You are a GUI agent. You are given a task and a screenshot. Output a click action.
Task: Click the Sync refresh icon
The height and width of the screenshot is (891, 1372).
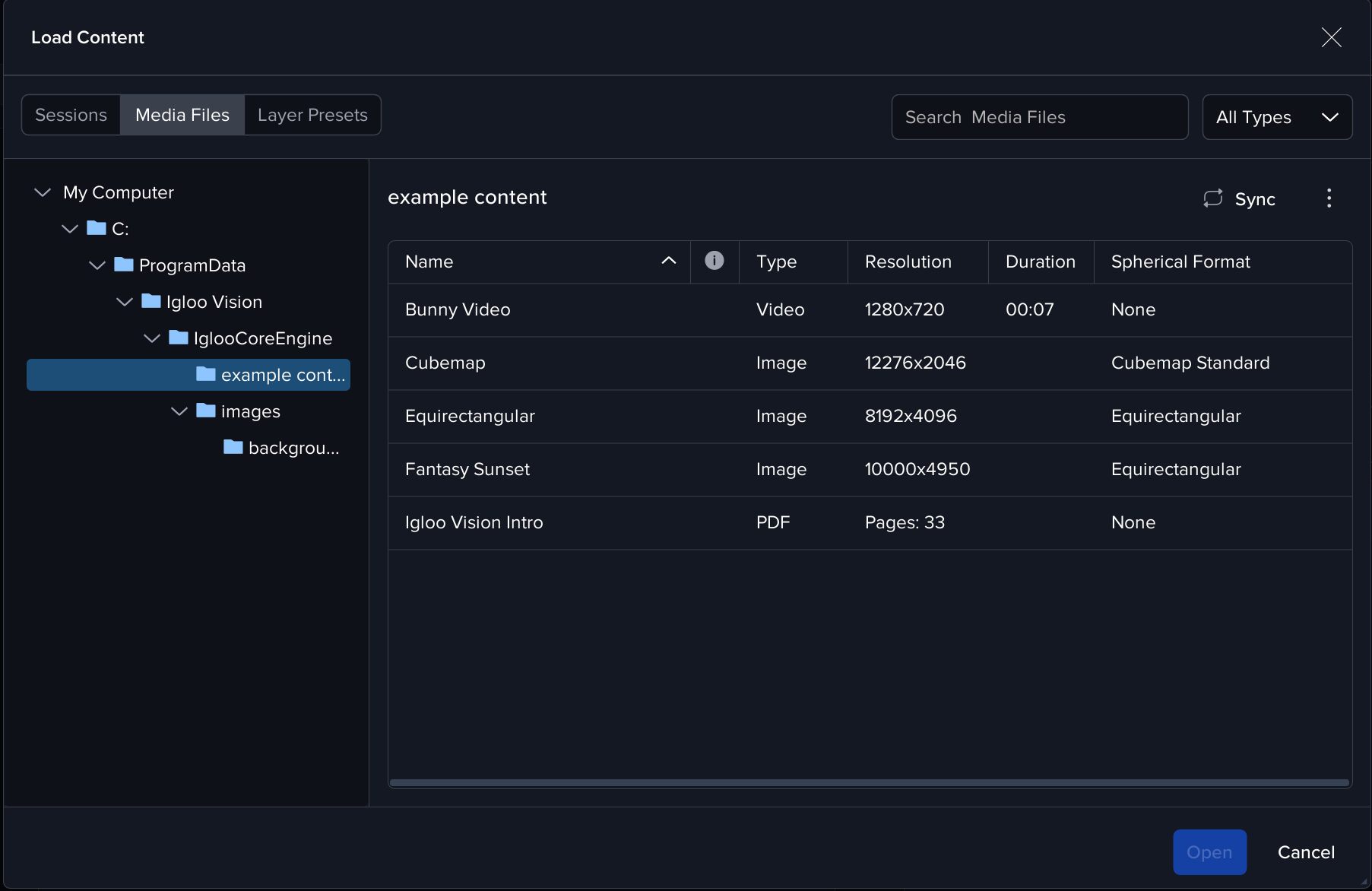(1212, 198)
